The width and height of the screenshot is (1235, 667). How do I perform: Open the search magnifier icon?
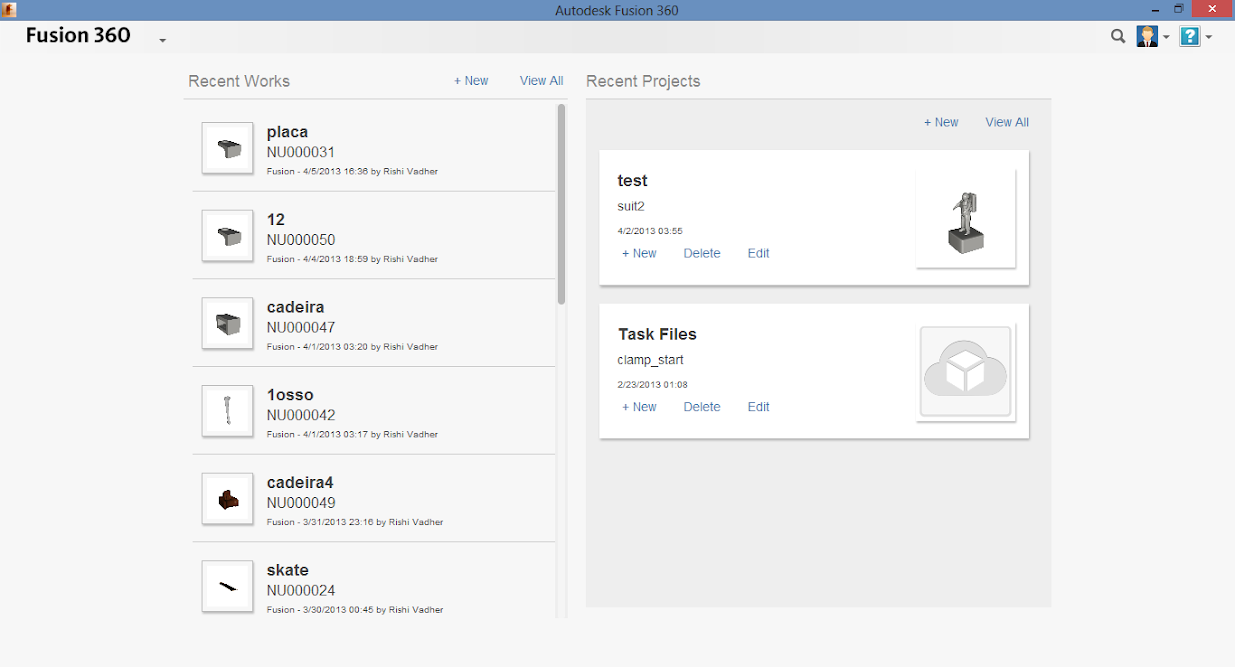[1118, 37]
